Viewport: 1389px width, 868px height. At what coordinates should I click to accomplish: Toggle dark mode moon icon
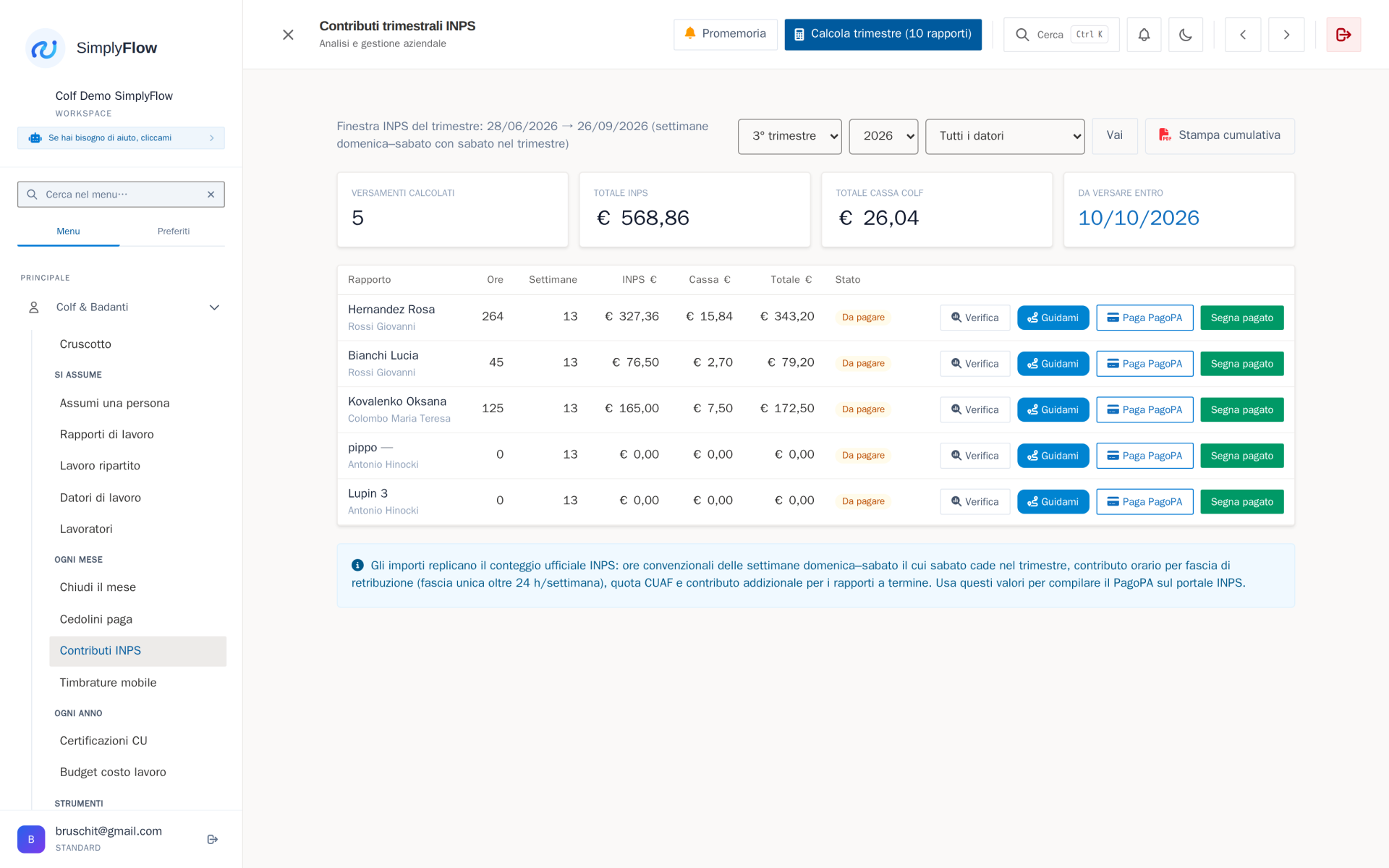coord(1186,35)
